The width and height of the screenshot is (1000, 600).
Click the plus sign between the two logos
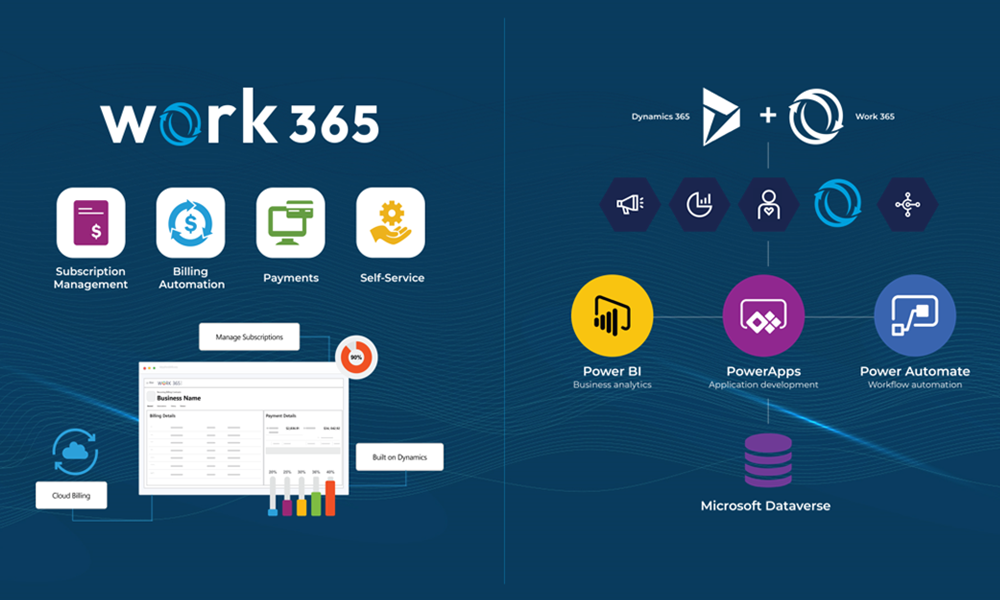pyautogui.click(x=768, y=115)
